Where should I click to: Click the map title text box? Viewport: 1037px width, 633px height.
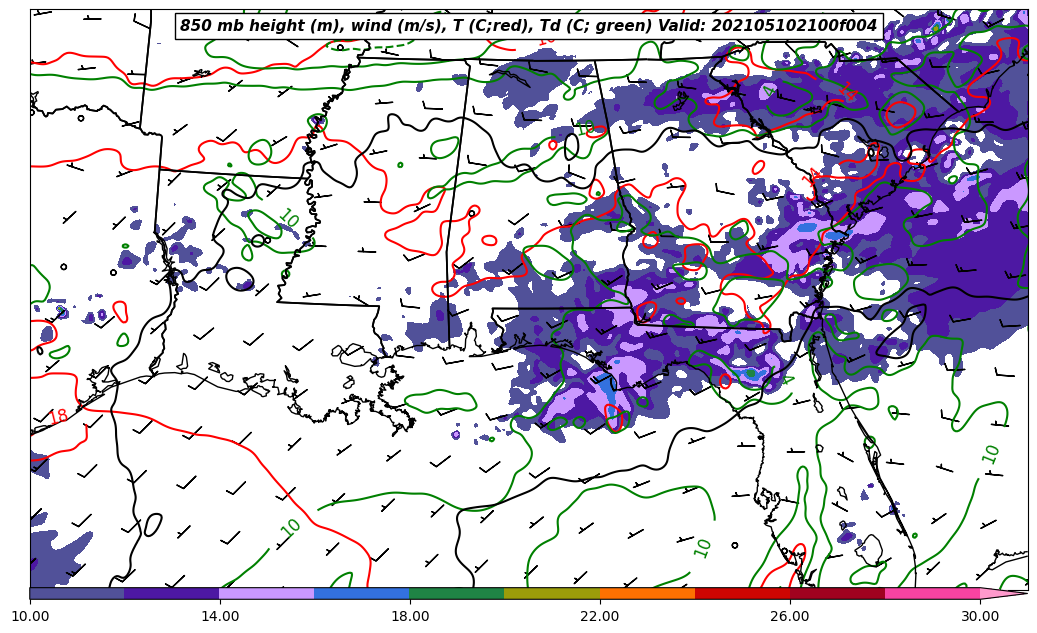tap(529, 26)
